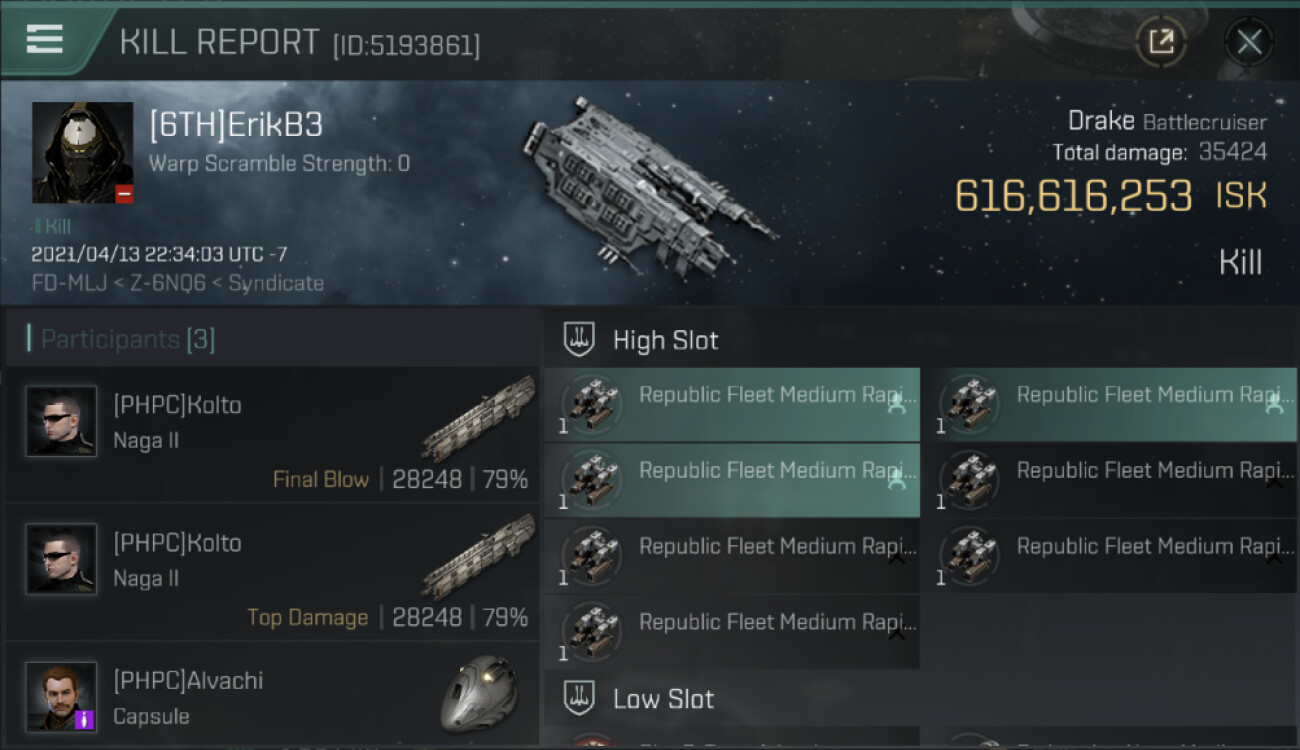Click the share/export kill report icon
Image resolution: width=1300 pixels, height=750 pixels.
tap(1161, 42)
